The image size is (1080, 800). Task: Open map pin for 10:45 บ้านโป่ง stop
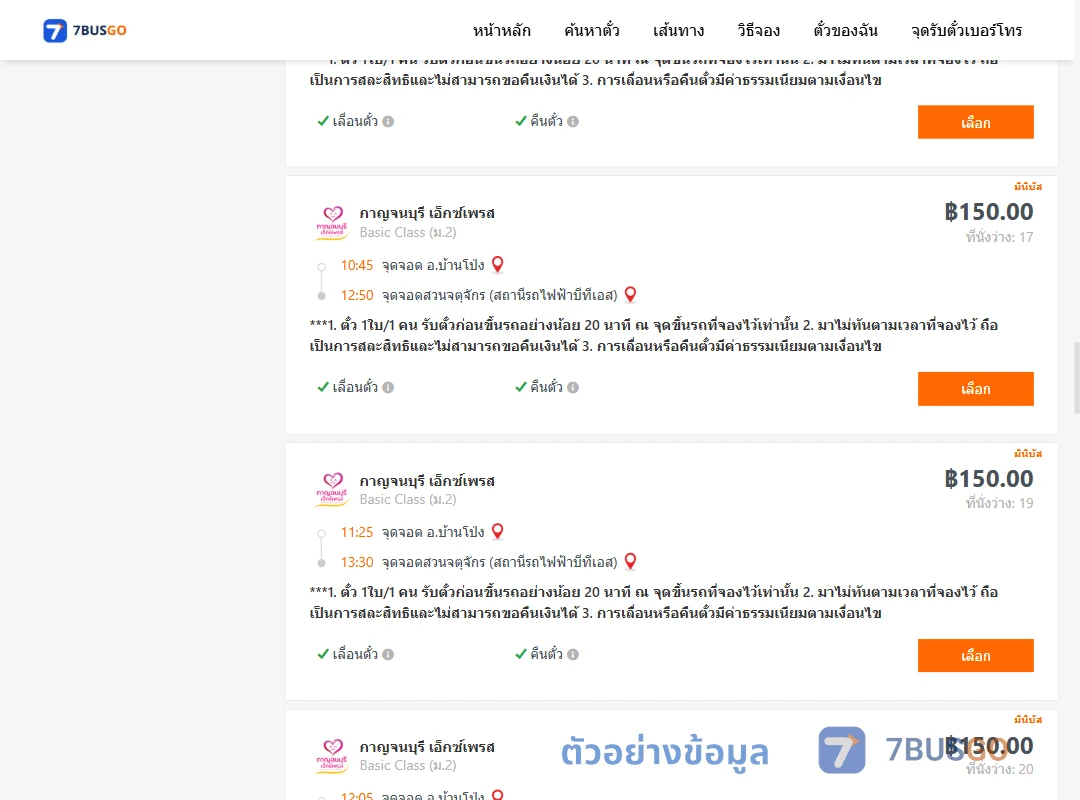pyautogui.click(x=497, y=265)
